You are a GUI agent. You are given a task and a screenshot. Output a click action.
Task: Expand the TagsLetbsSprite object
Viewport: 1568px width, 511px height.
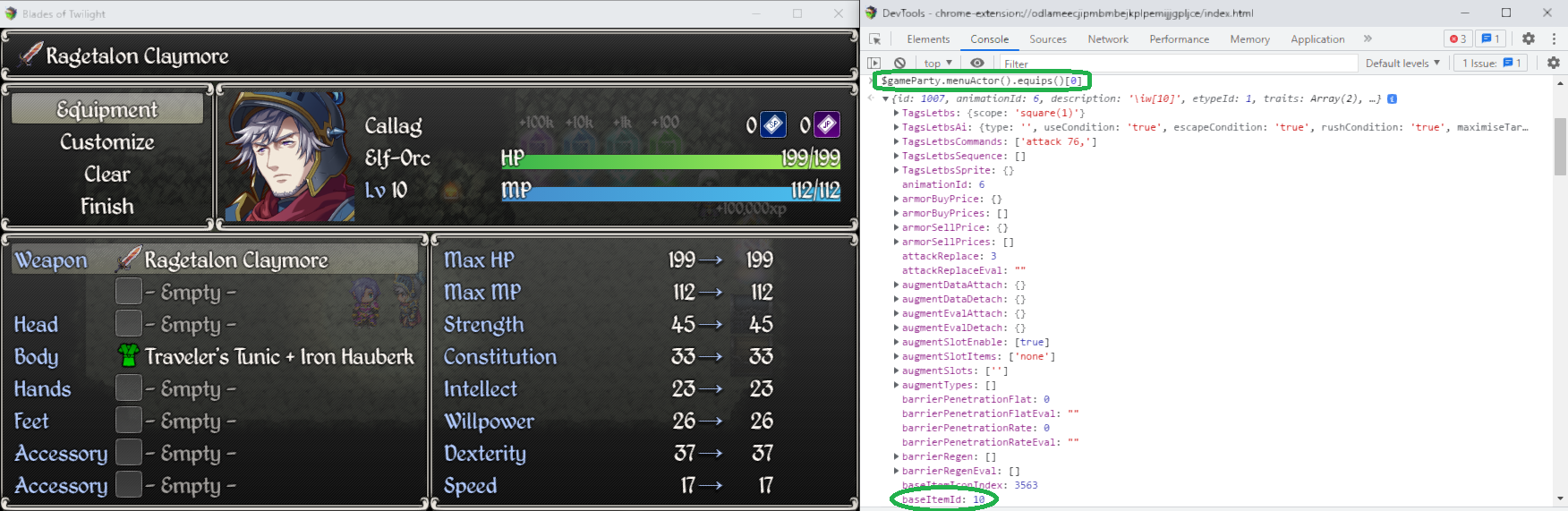[x=896, y=171]
